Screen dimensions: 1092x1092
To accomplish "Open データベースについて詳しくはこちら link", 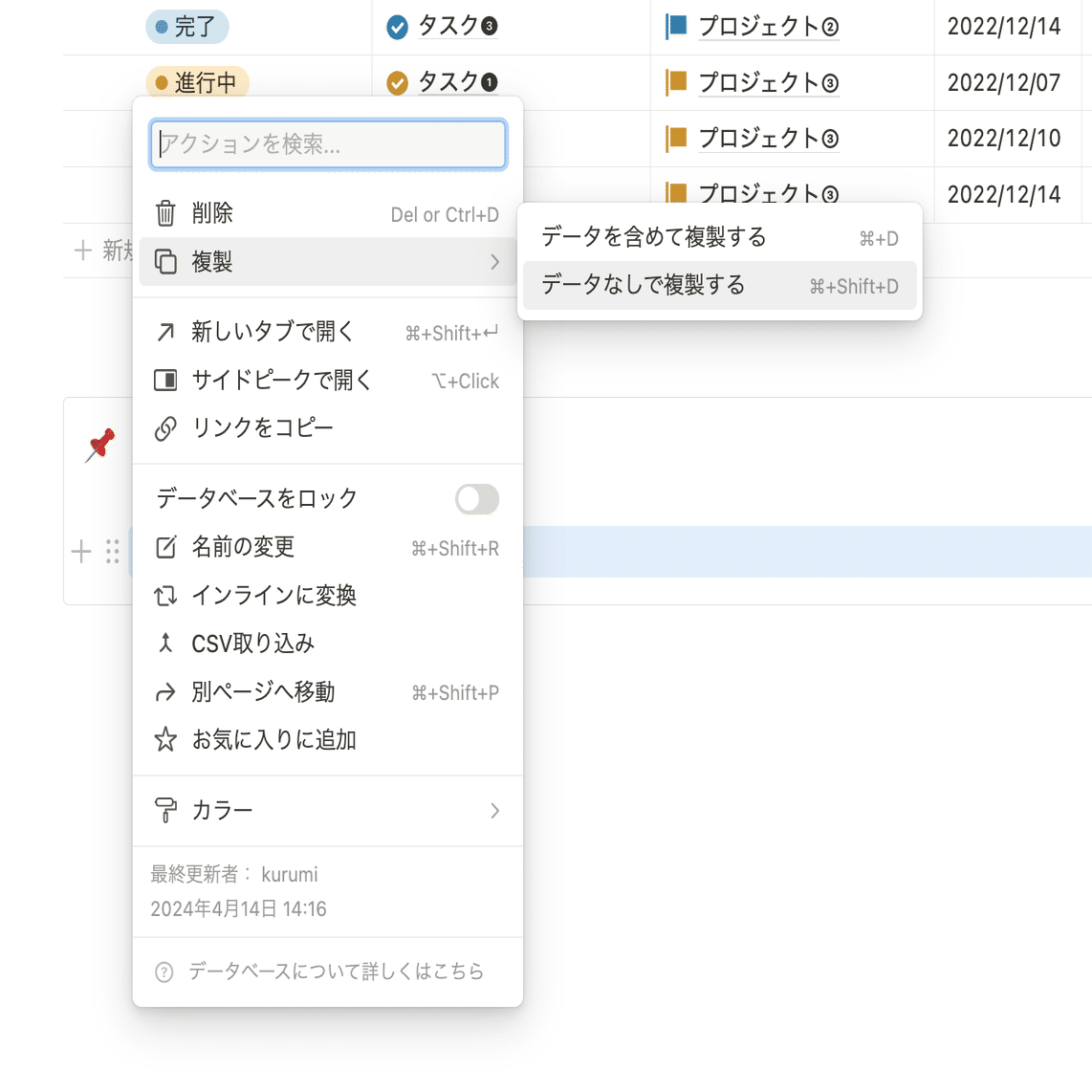I will [x=336, y=972].
